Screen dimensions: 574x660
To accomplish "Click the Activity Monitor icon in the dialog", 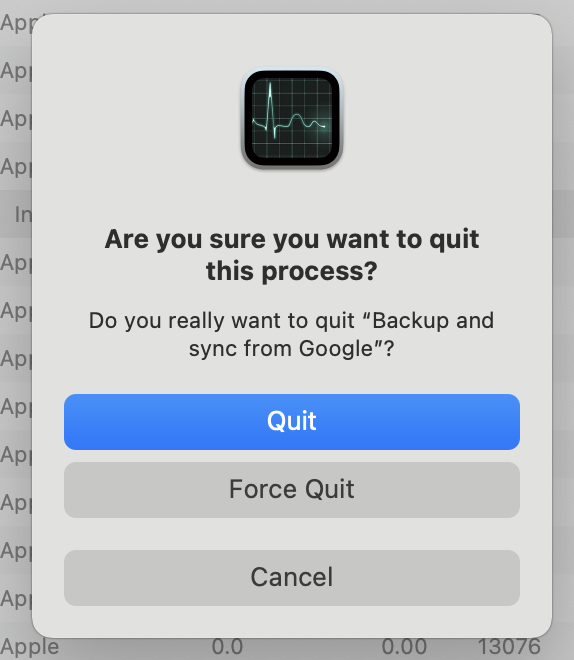I will 292,118.
